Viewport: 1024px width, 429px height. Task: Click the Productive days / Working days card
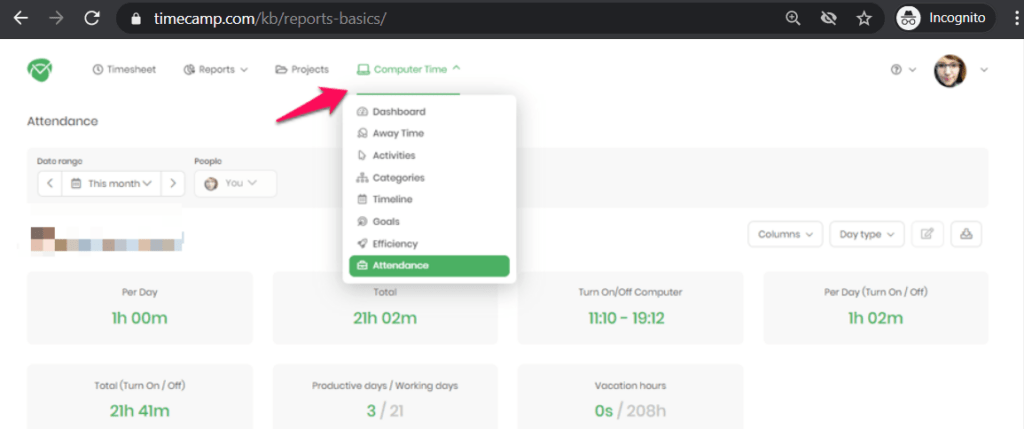point(385,396)
